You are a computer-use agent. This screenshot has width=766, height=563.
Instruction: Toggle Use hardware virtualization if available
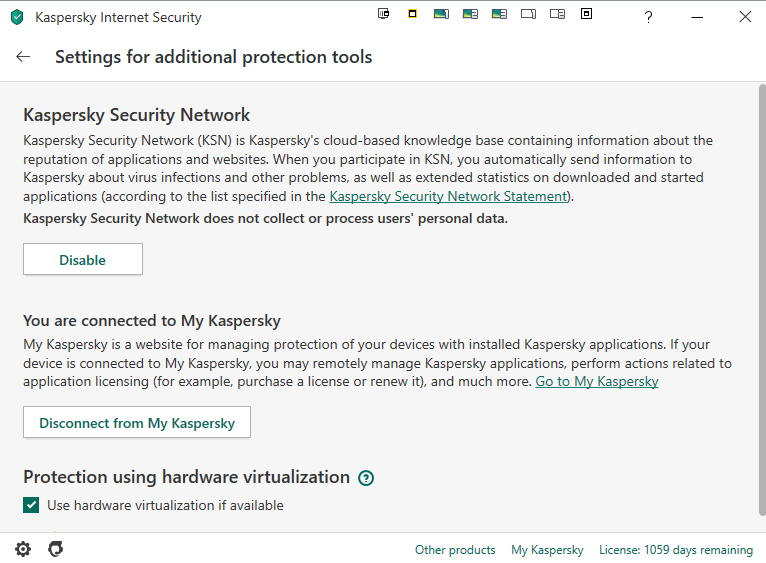pos(32,505)
